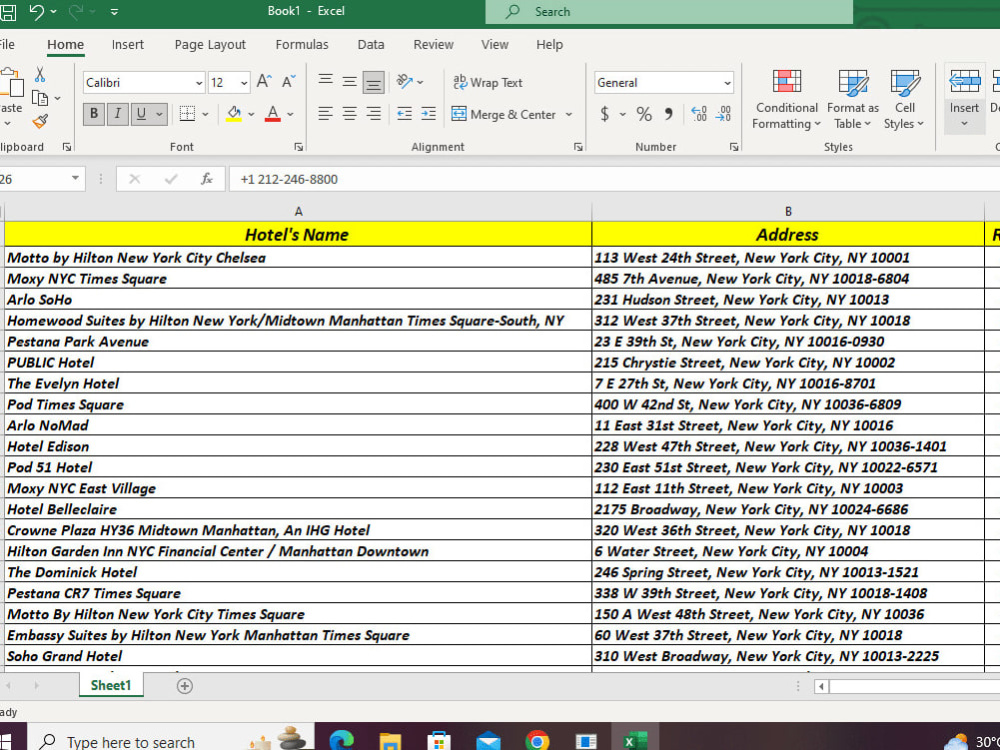
Task: Click the Cut scissors icon
Action: (x=40, y=75)
